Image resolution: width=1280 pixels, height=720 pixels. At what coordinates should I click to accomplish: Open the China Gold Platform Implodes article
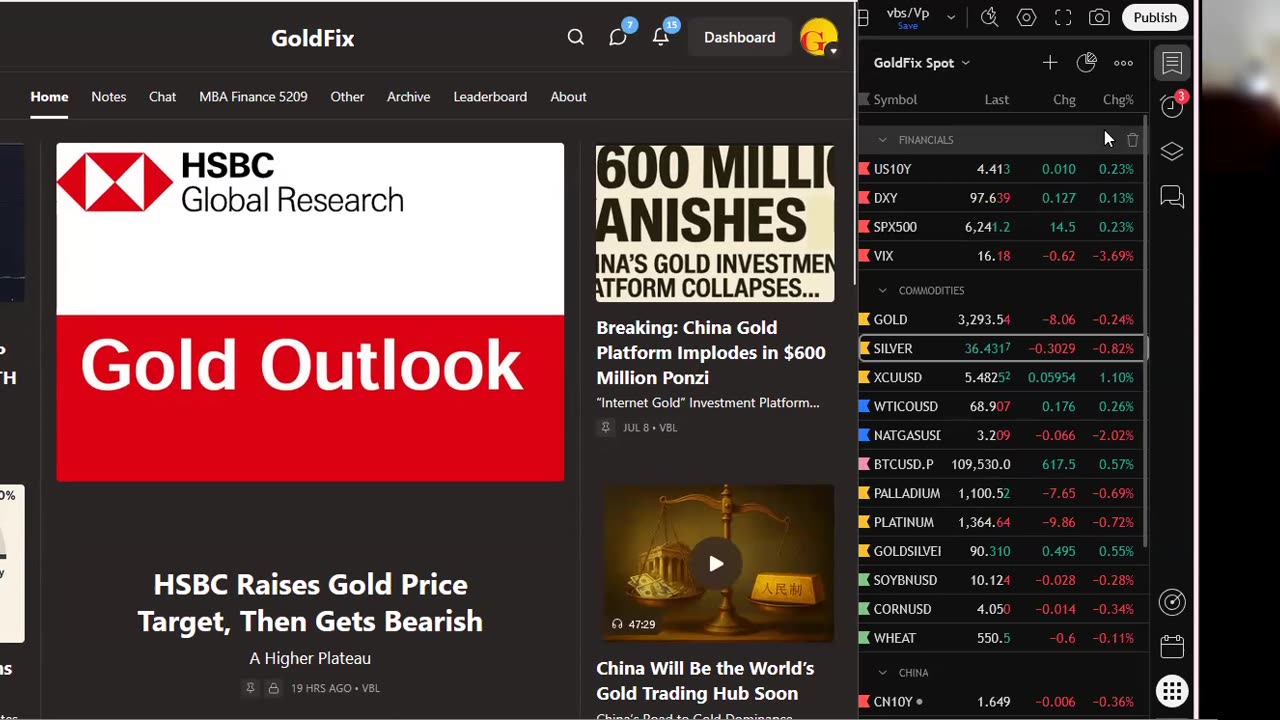click(x=711, y=353)
